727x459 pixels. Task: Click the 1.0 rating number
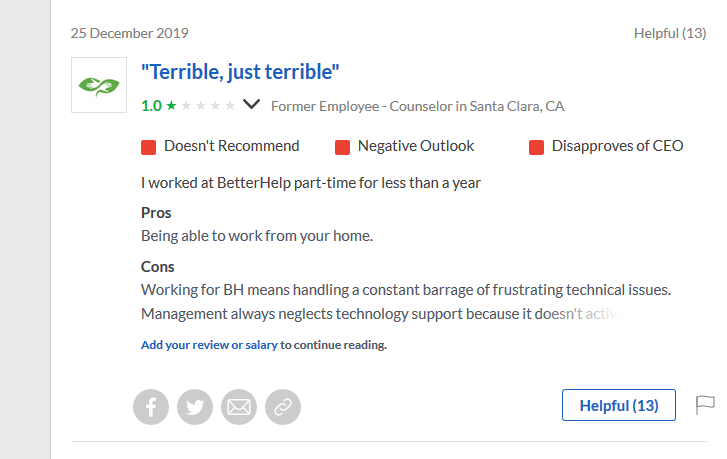(x=151, y=105)
